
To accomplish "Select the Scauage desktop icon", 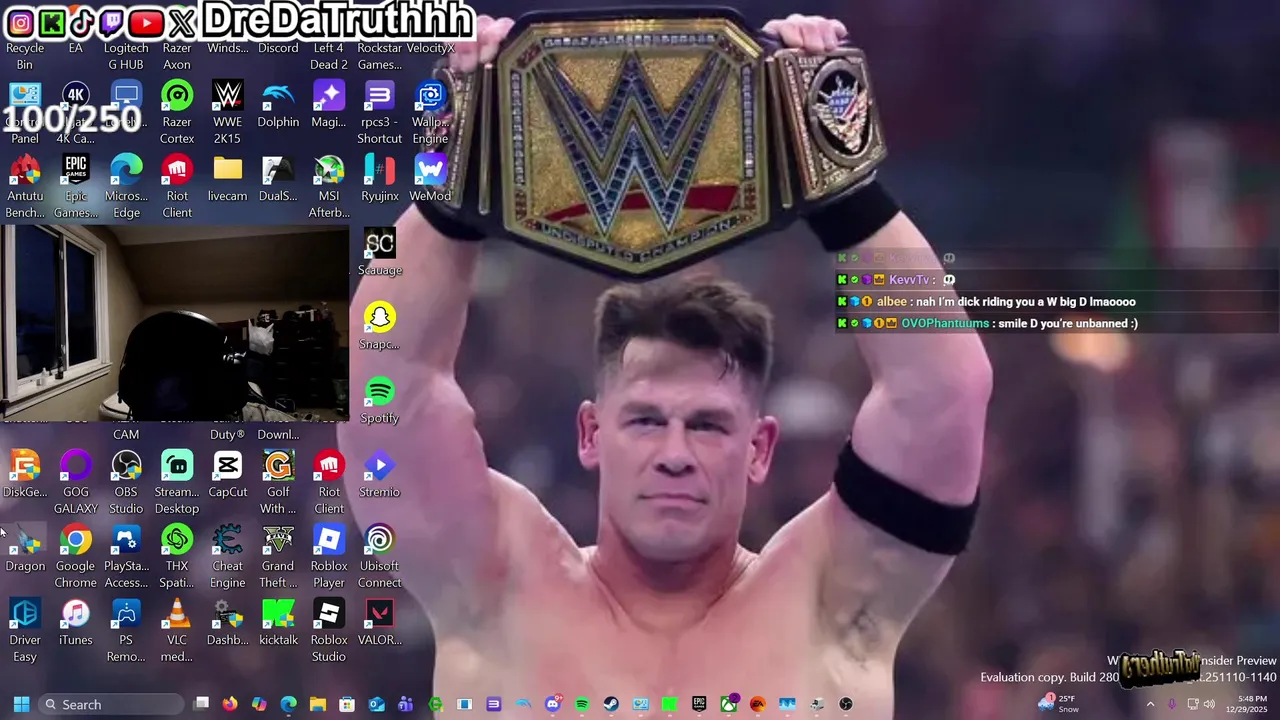I will (380, 253).
